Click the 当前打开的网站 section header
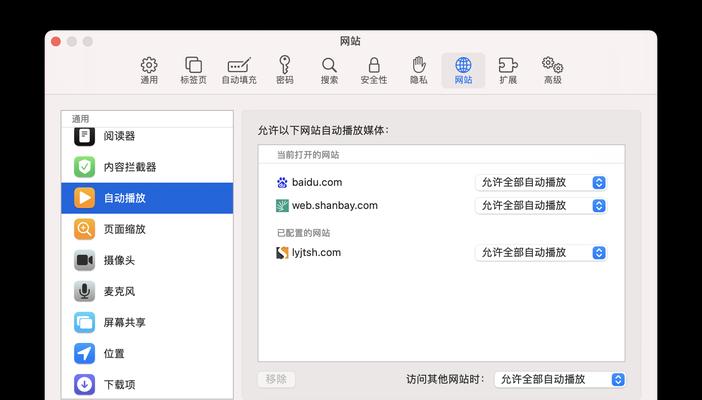The height and width of the screenshot is (400, 702). point(308,155)
